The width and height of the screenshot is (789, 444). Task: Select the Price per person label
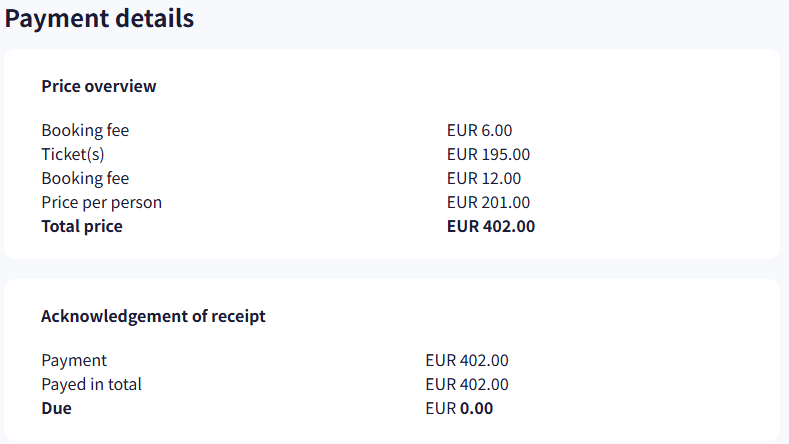[x=101, y=202]
